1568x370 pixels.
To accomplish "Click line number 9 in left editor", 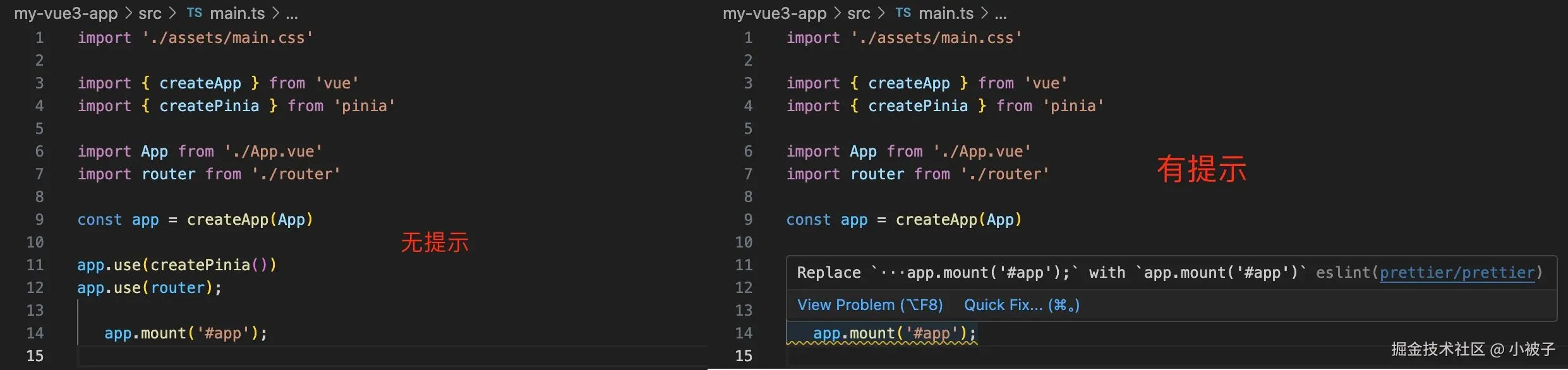I will 39,220.
